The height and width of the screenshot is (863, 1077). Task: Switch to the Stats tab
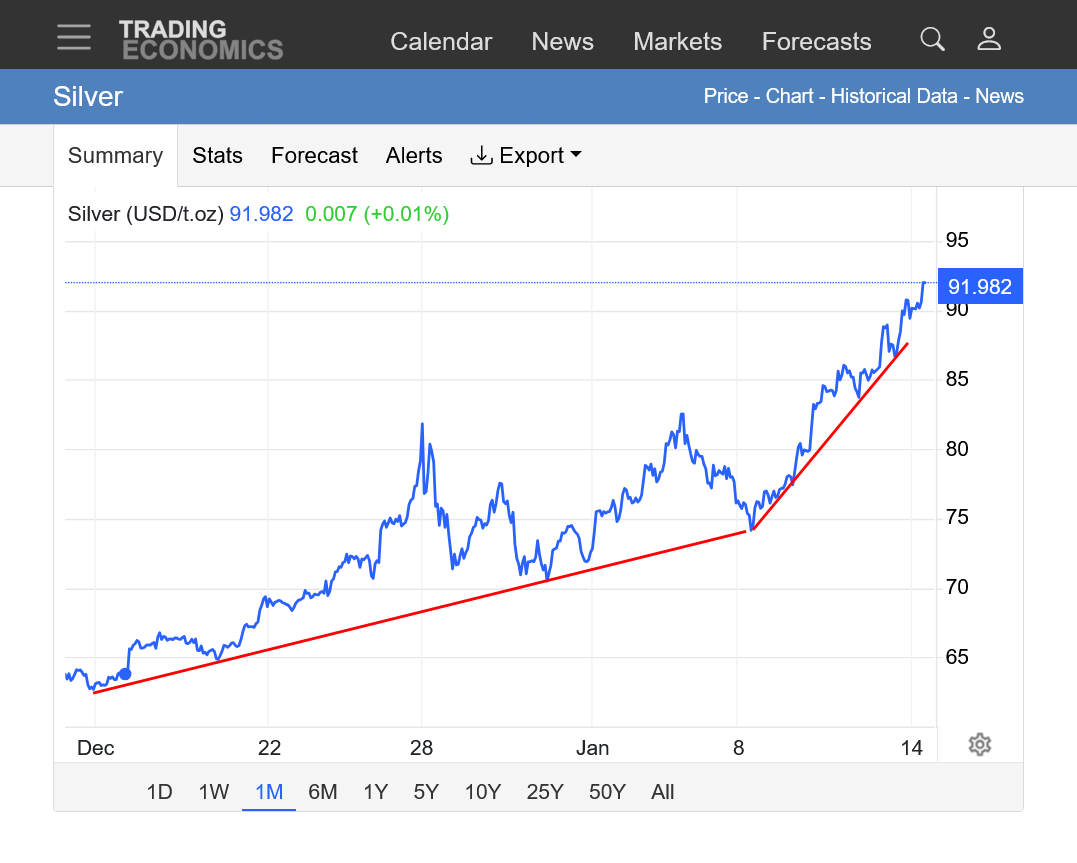[x=217, y=156]
